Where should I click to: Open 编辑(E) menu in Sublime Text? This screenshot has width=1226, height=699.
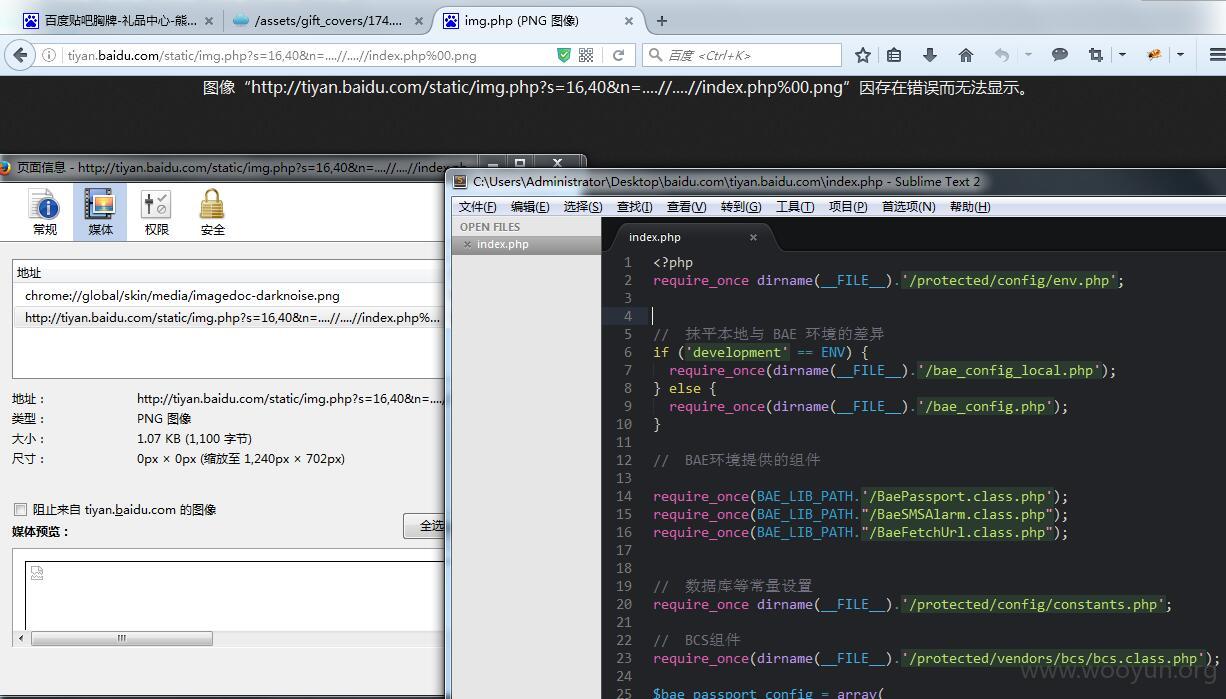(x=530, y=207)
